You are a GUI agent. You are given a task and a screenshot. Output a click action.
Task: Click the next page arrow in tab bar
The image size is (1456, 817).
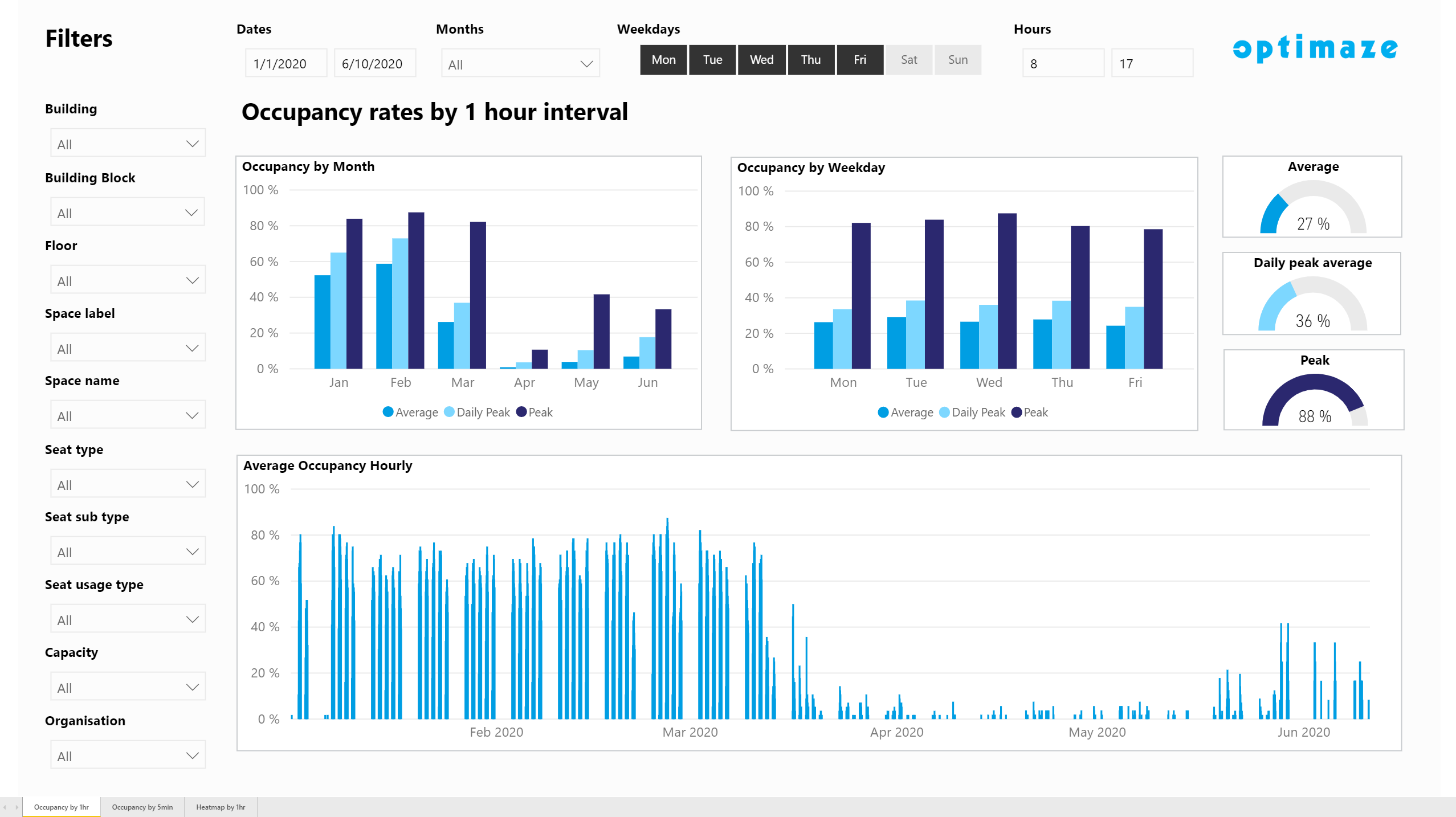tap(17, 807)
